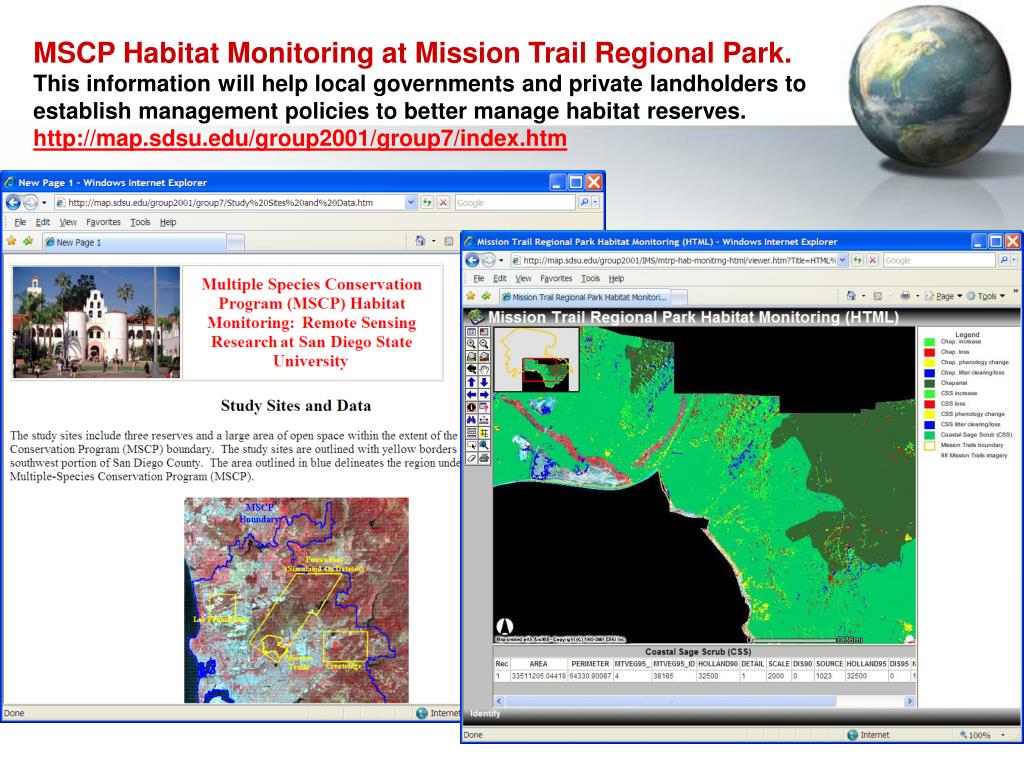Viewport: 1024px width, 768px height.
Task: Pan map north with up arrow
Action: pos(472,383)
